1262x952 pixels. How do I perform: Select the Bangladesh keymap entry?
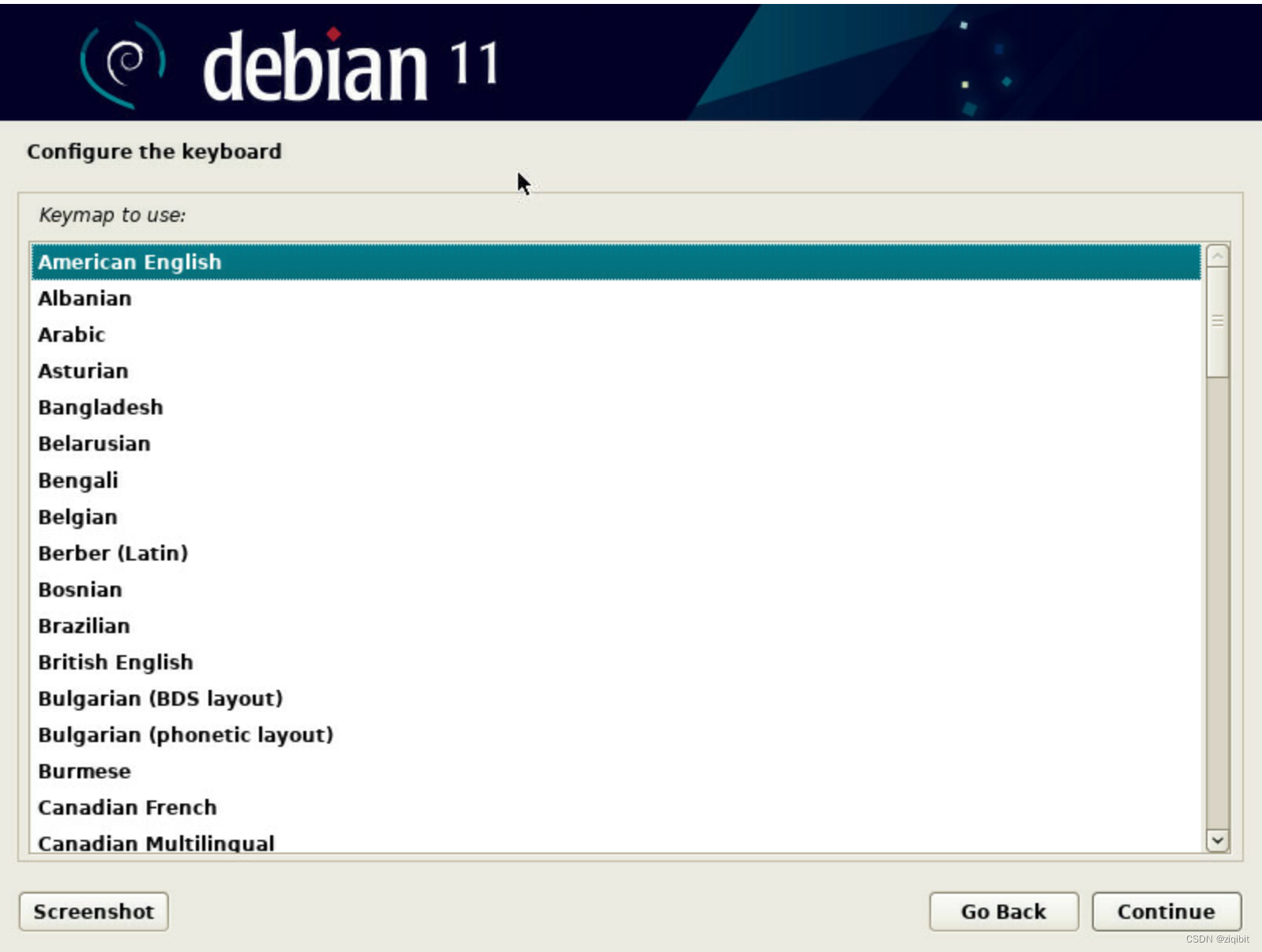[x=100, y=407]
